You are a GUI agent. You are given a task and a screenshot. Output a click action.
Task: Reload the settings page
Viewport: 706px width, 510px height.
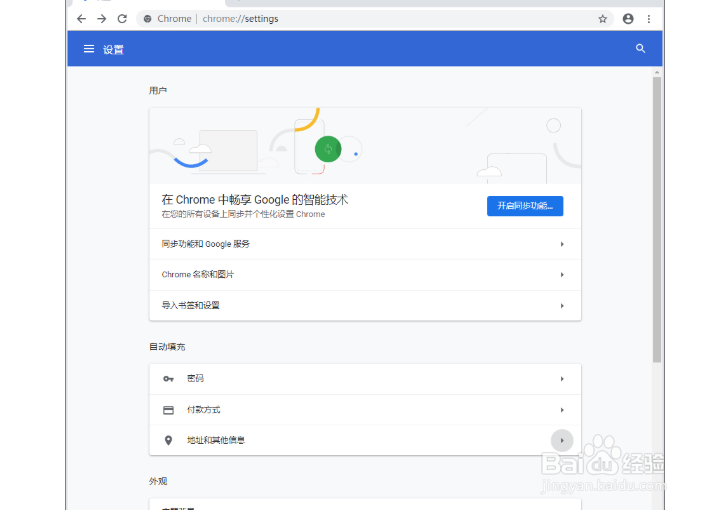122,19
